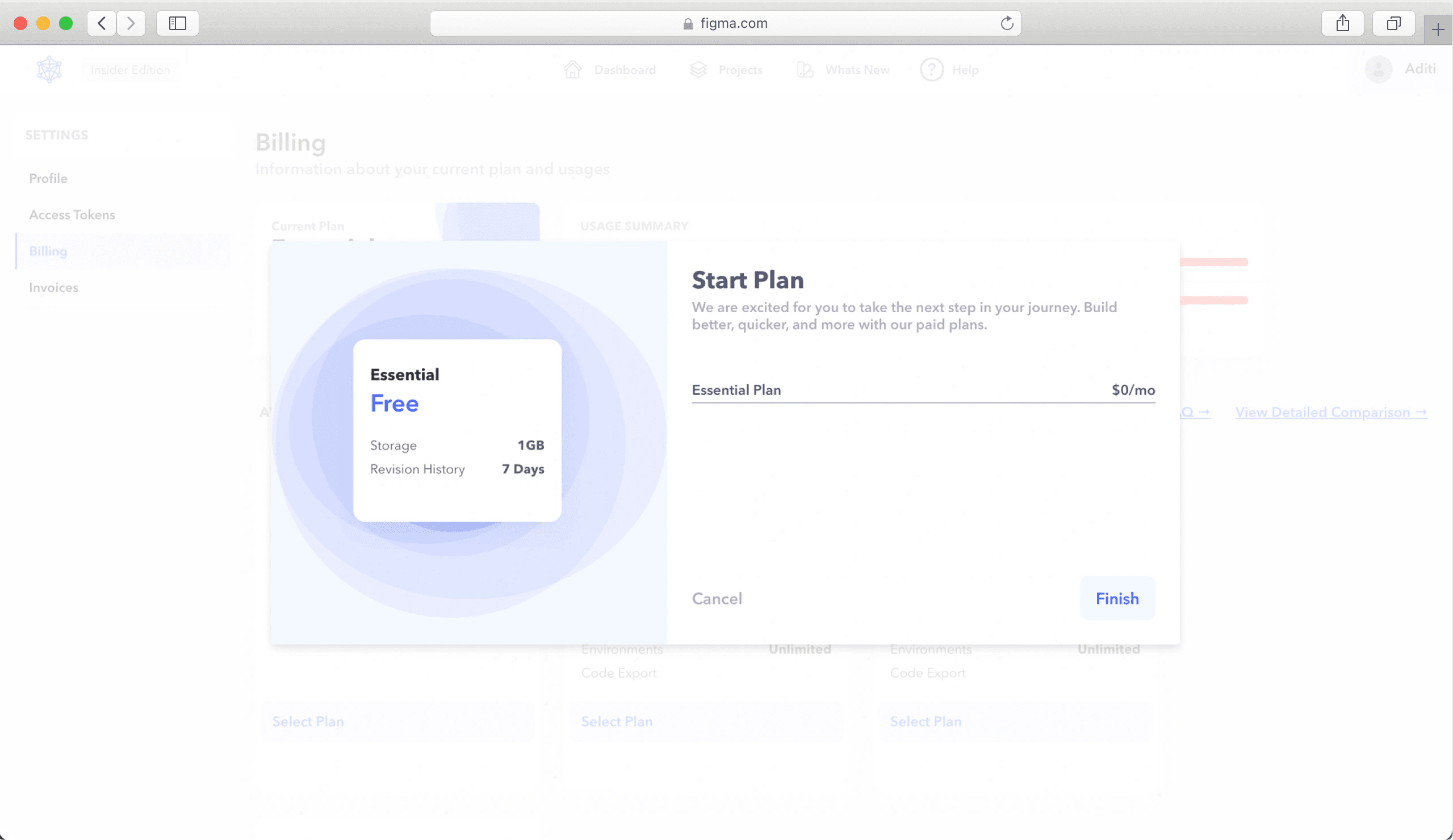Click the app logo icon

click(x=49, y=70)
